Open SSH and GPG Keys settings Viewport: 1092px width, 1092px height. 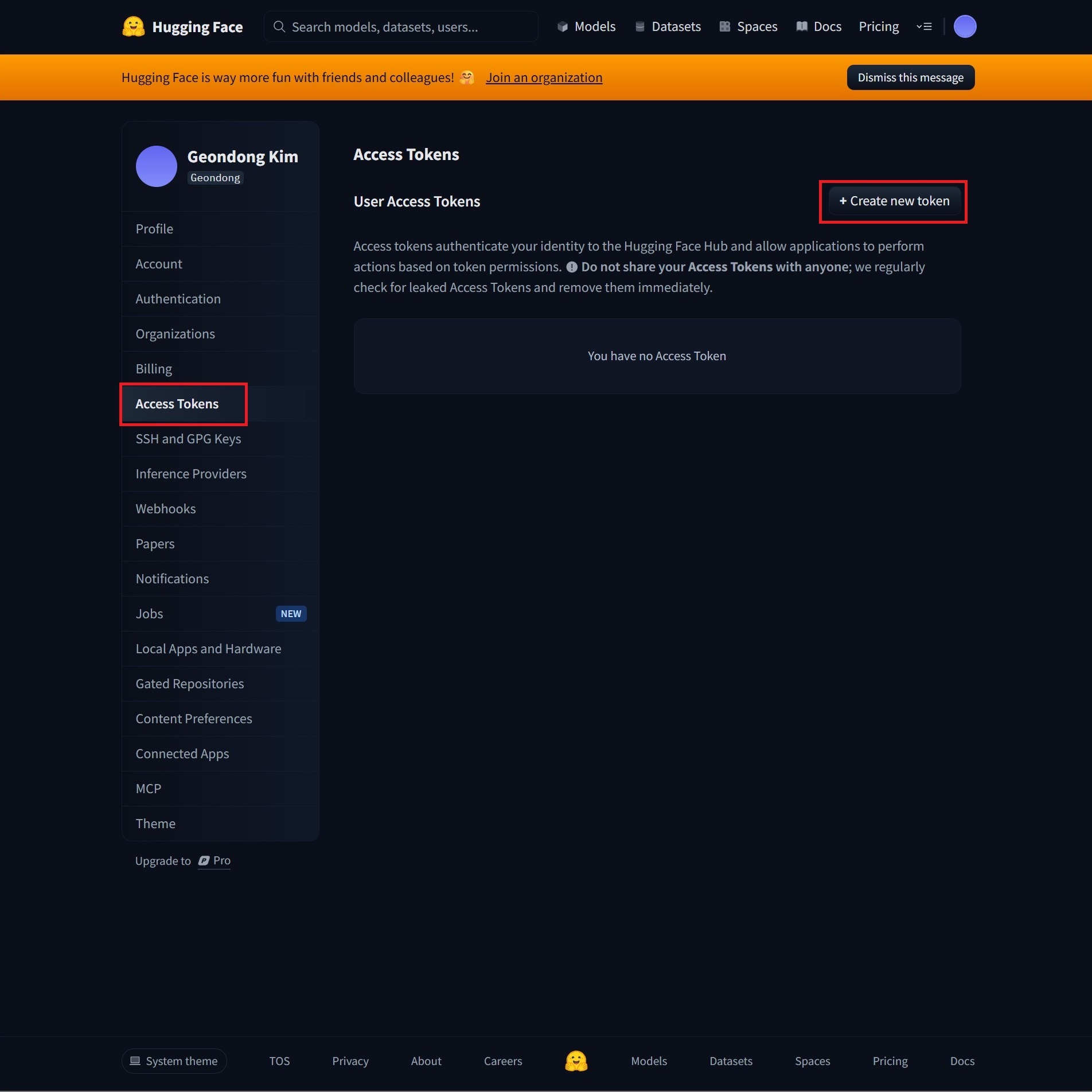click(x=220, y=439)
